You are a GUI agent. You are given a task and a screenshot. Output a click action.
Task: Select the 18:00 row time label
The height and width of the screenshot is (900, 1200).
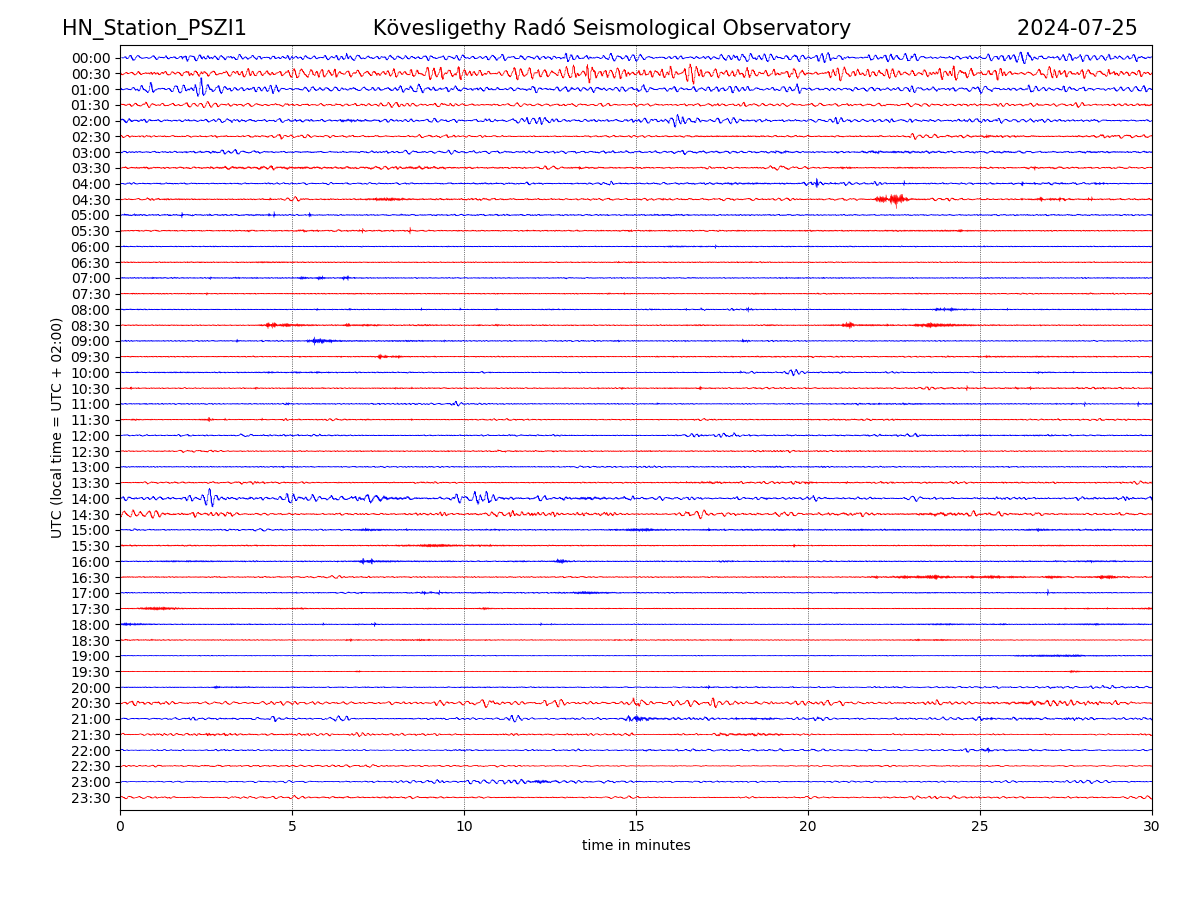(x=91, y=625)
